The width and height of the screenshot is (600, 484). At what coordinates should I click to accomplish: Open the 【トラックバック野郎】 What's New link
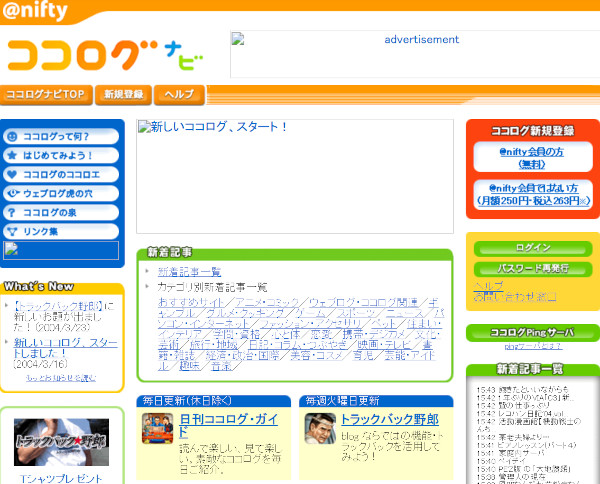click(58, 306)
